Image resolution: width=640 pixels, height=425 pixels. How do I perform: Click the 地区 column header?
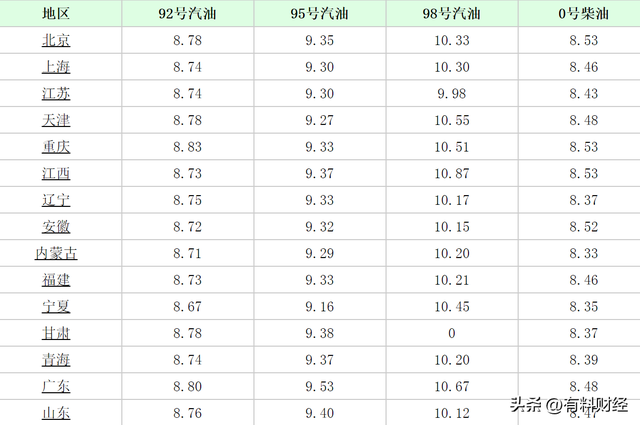pyautogui.click(x=56, y=14)
